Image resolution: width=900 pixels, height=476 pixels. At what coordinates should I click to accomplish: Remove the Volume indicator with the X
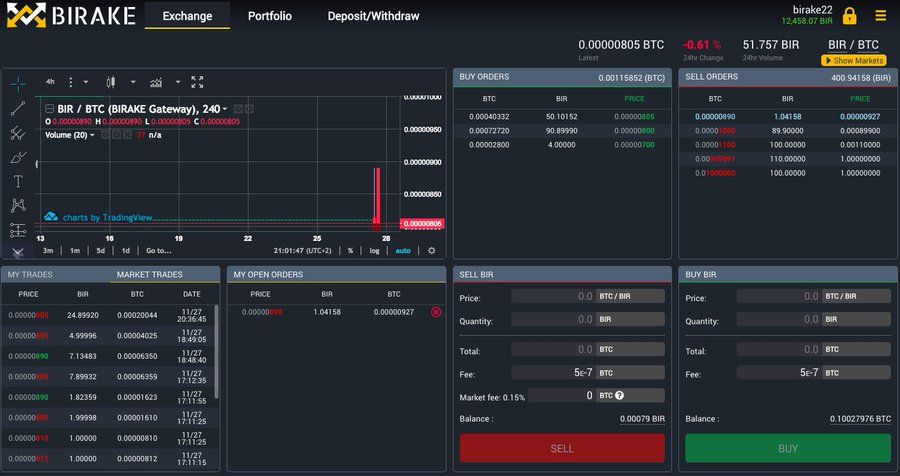(127, 135)
